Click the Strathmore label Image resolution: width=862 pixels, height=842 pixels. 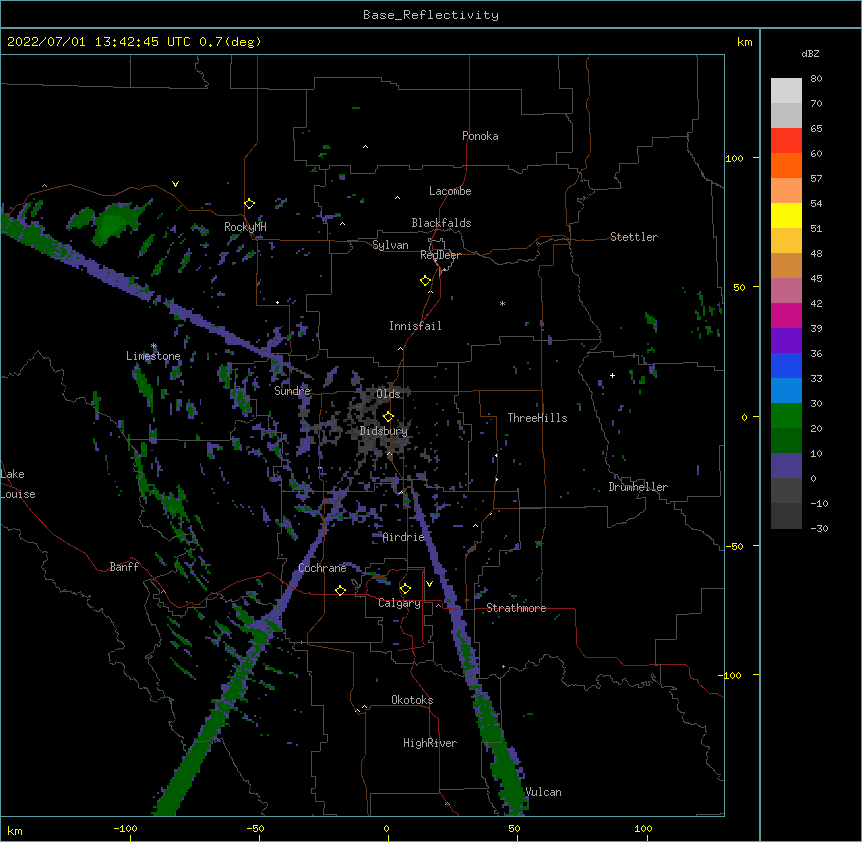516,608
